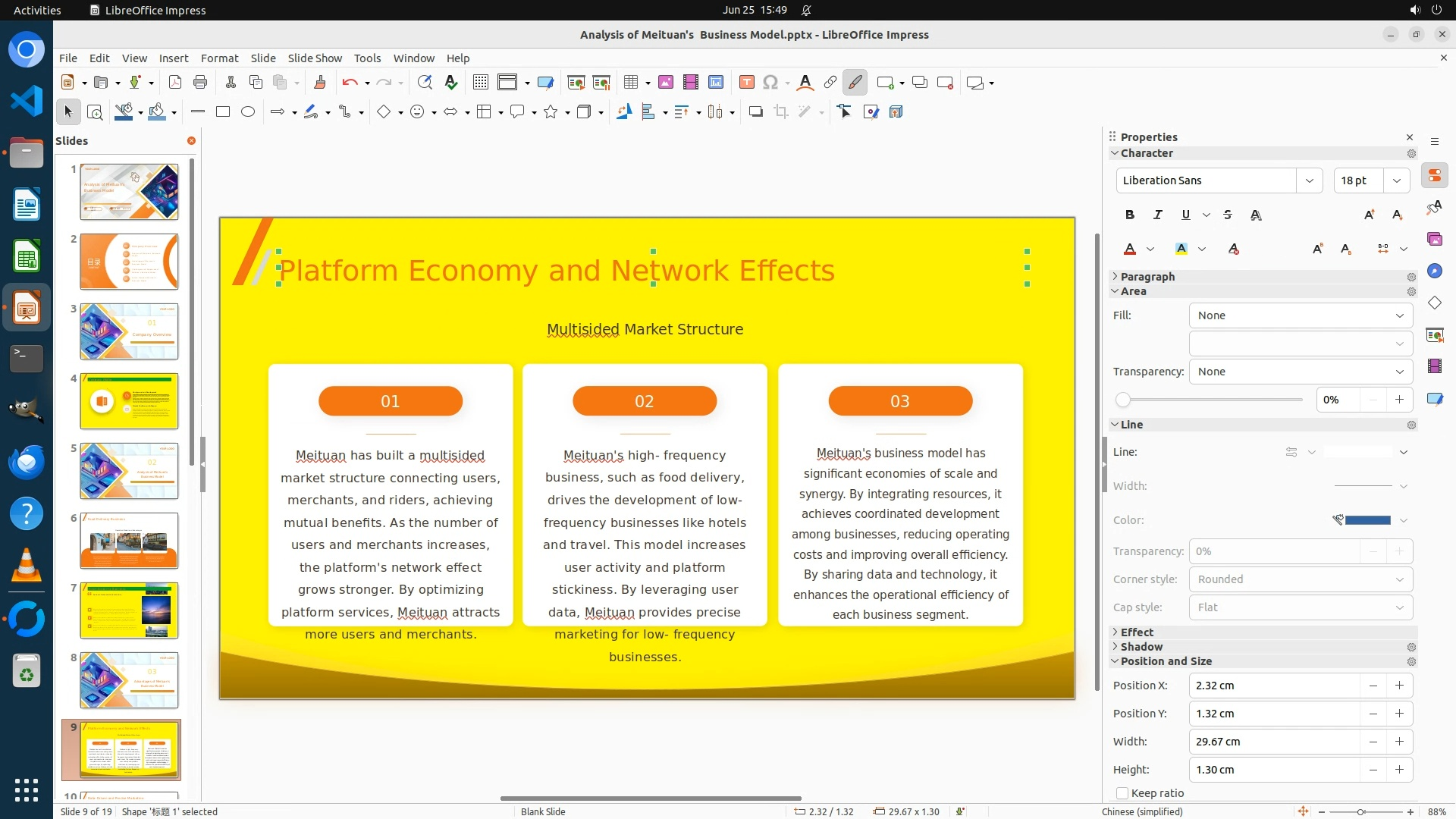The image size is (1456, 819).
Task: Select the Ellipse drawing tool
Action: [248, 112]
